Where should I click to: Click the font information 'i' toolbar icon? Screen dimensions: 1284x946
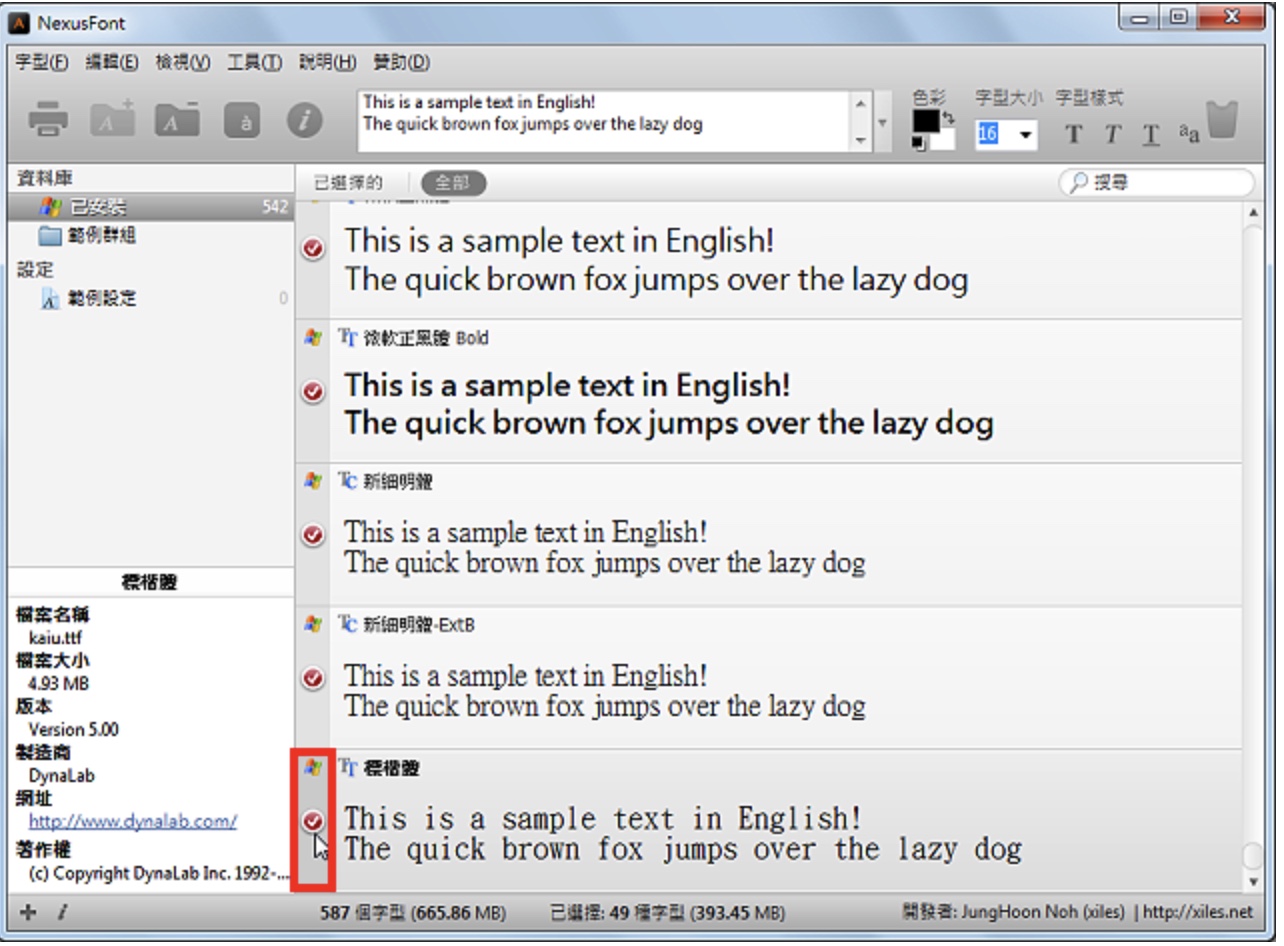coord(305,120)
